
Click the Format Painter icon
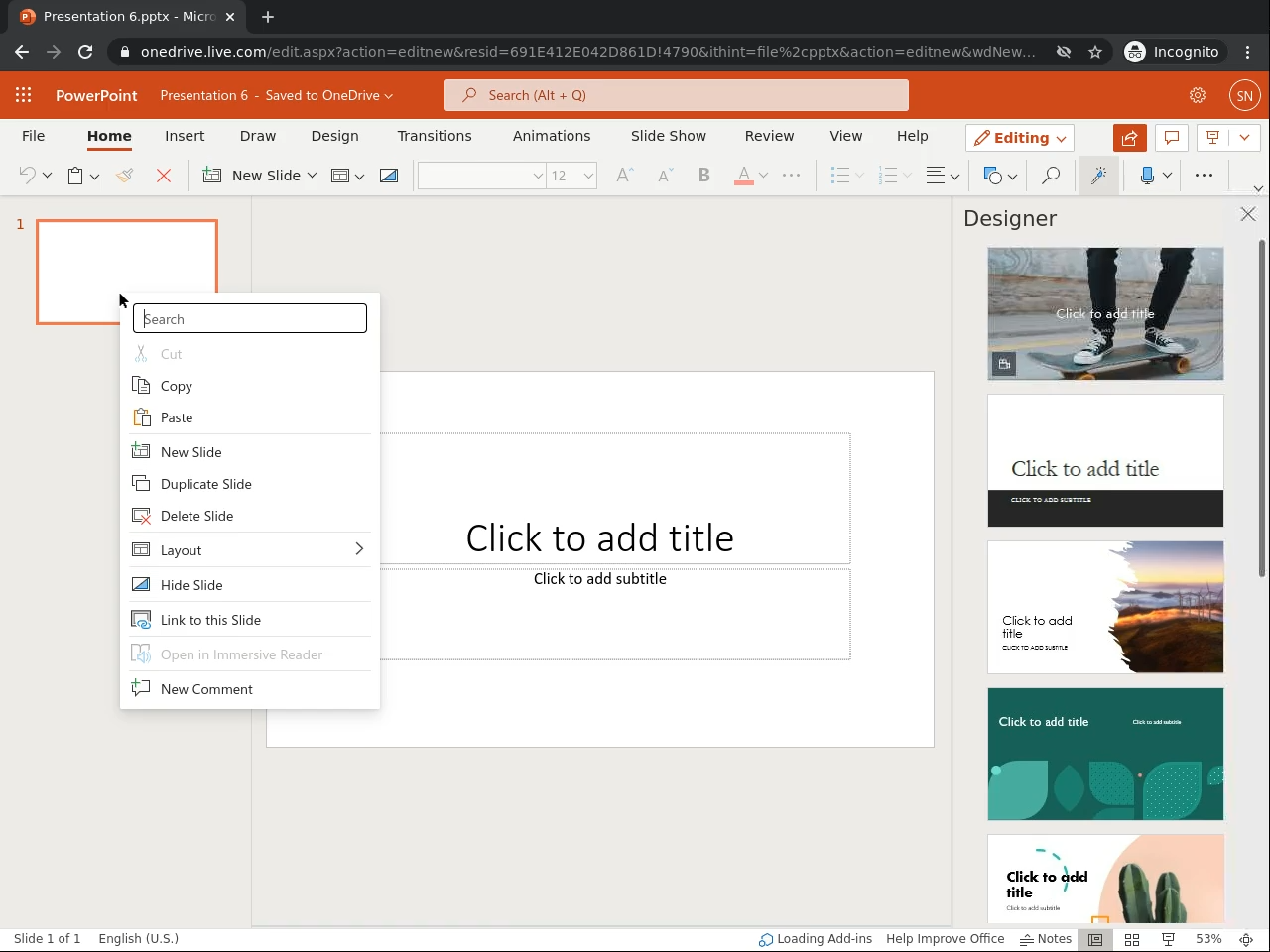(124, 176)
